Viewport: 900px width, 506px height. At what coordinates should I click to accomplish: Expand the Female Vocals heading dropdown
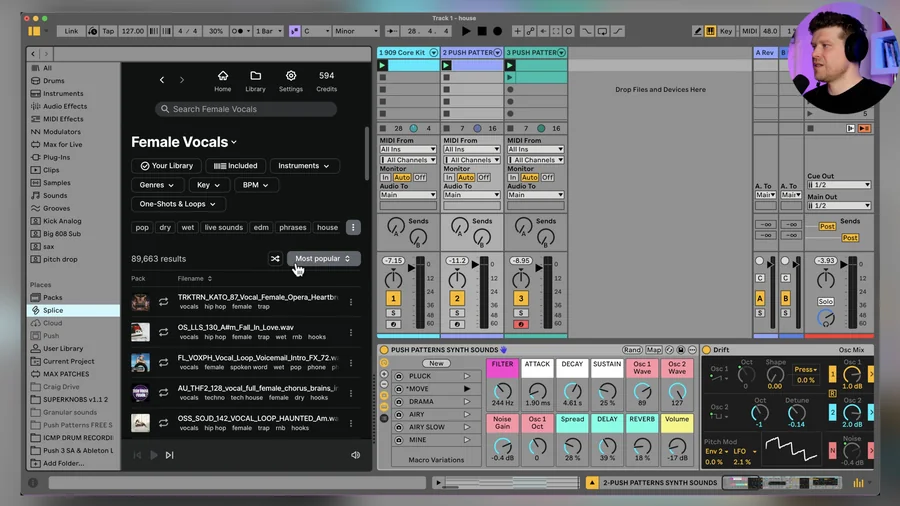(x=234, y=142)
